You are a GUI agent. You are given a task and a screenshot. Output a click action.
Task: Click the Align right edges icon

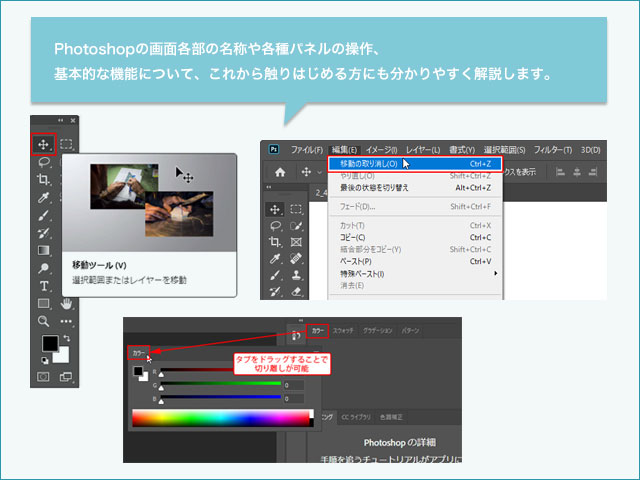[593, 172]
